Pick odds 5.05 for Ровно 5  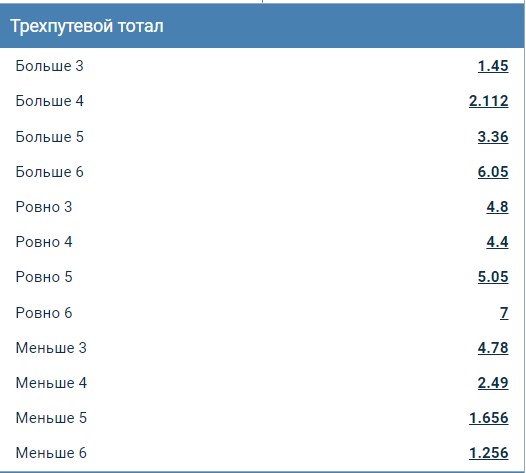(x=493, y=277)
